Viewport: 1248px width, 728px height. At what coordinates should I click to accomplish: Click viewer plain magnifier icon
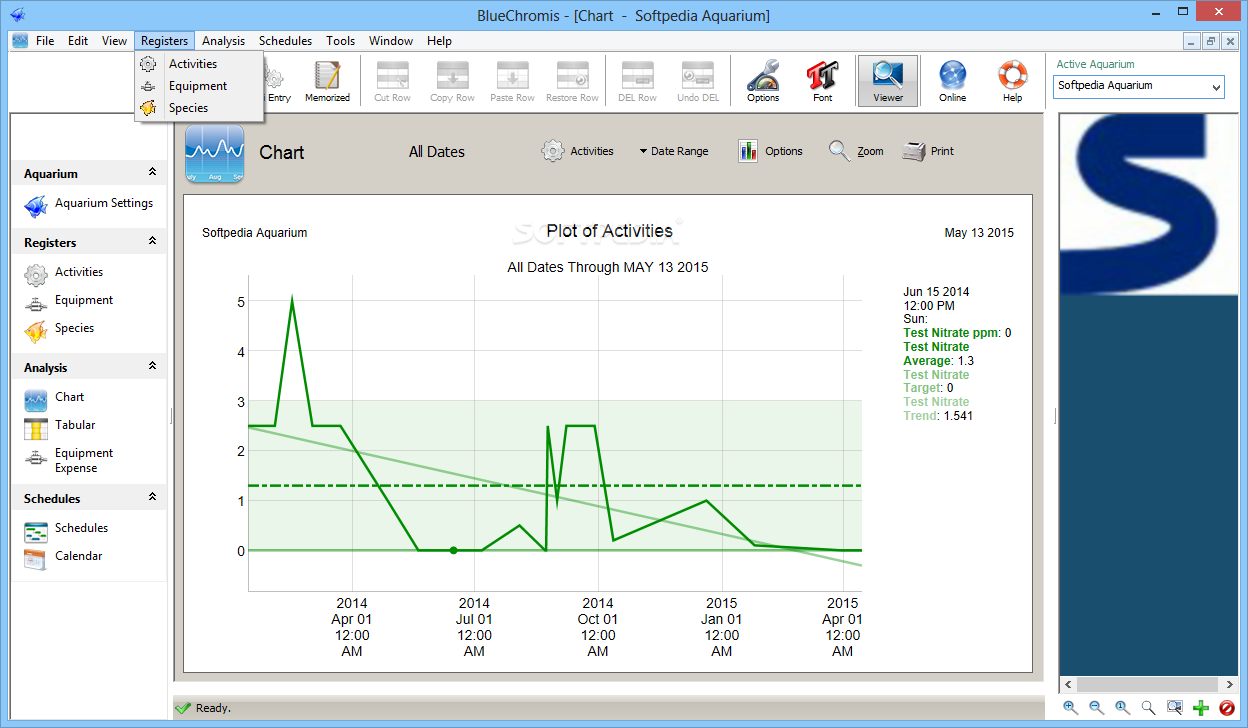click(x=1149, y=707)
